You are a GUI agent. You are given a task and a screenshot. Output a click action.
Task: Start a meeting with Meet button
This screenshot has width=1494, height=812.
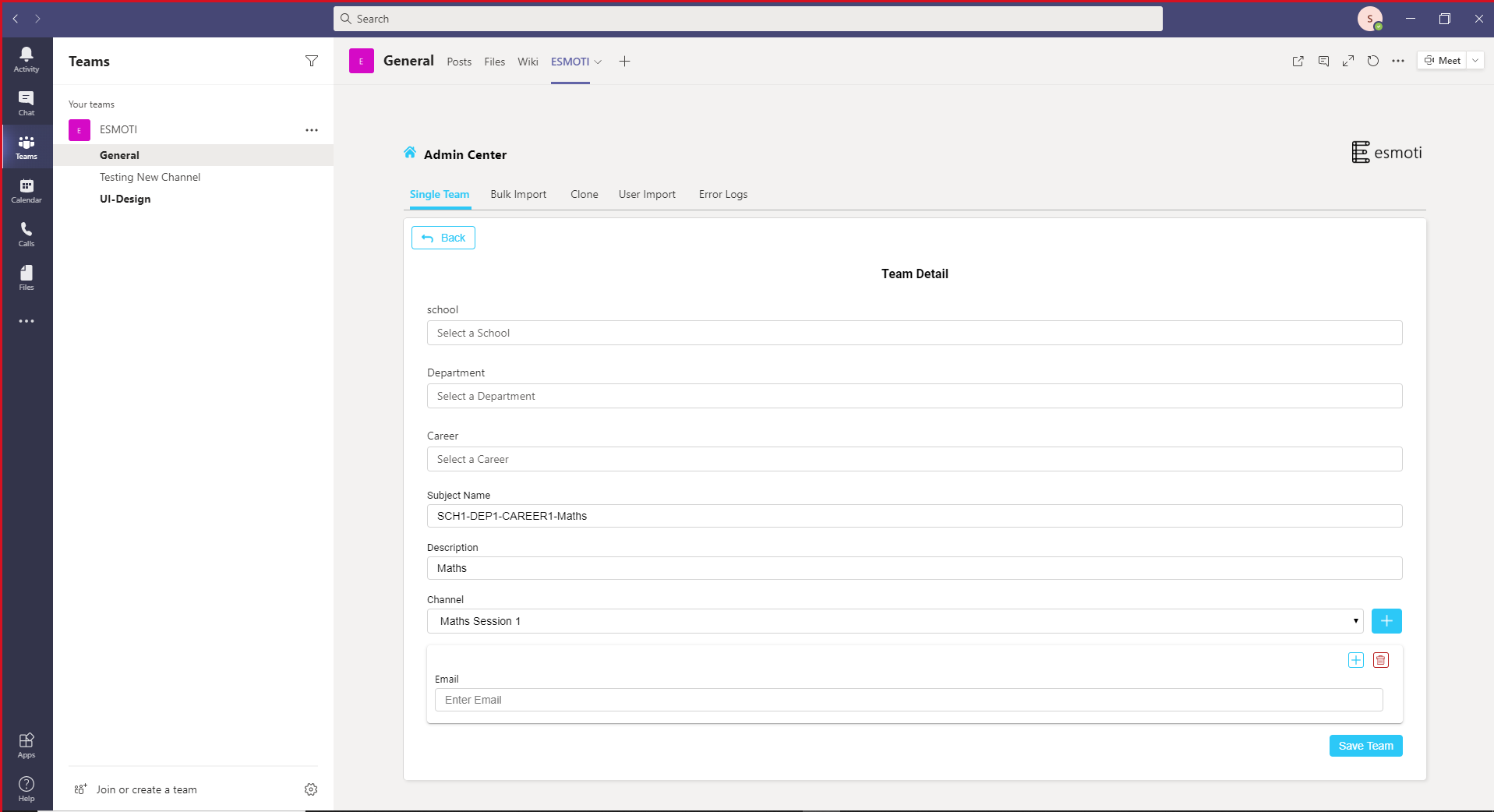click(x=1442, y=61)
